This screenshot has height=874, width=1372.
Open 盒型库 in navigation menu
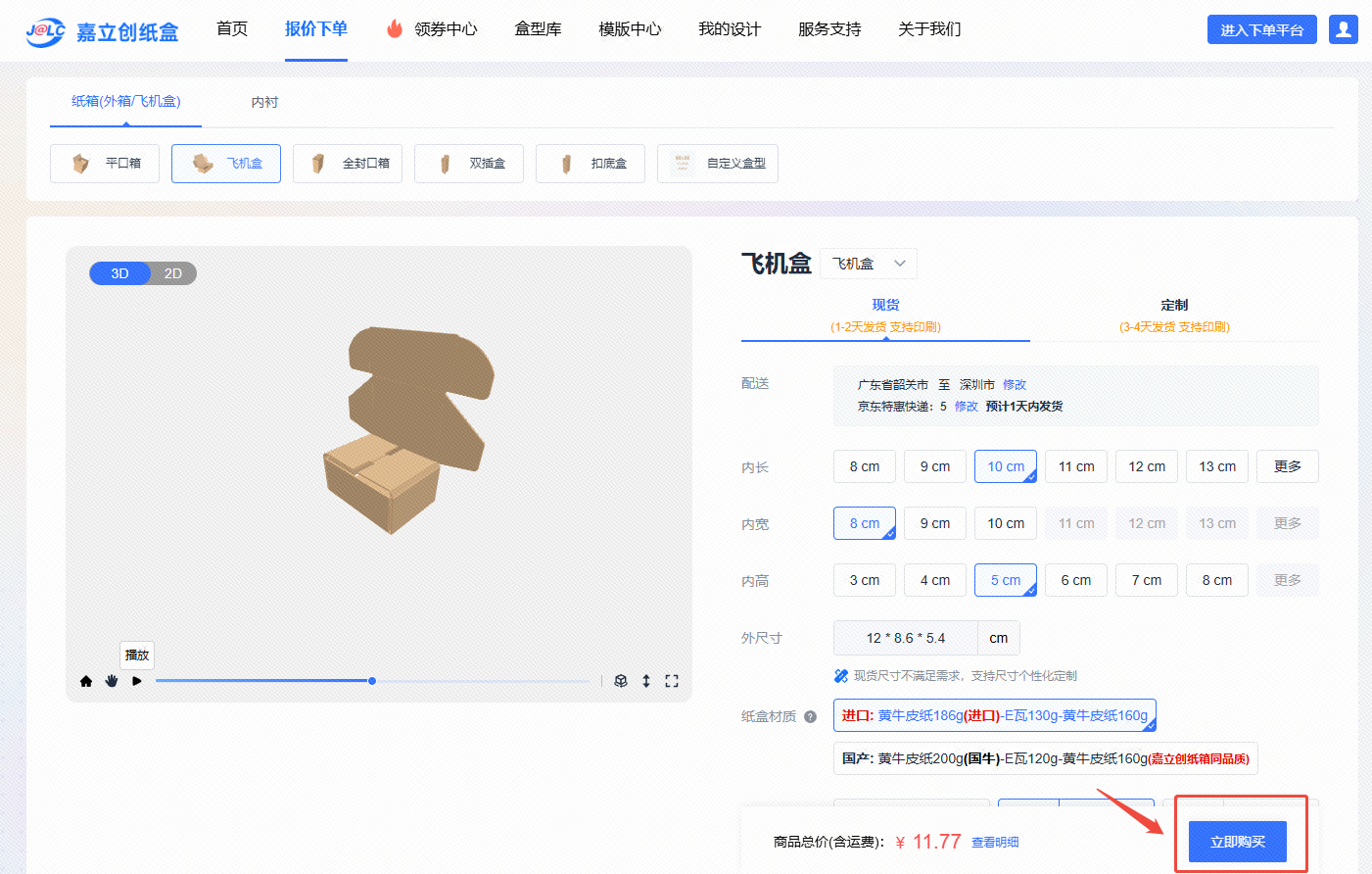(x=538, y=29)
